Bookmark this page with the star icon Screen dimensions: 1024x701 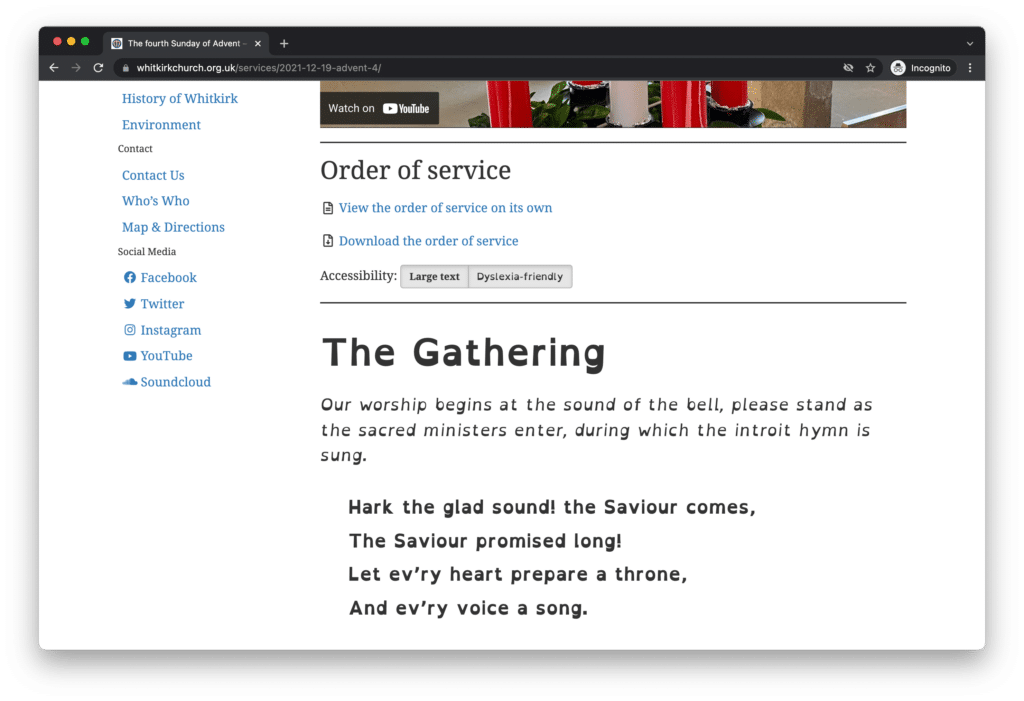coord(870,68)
